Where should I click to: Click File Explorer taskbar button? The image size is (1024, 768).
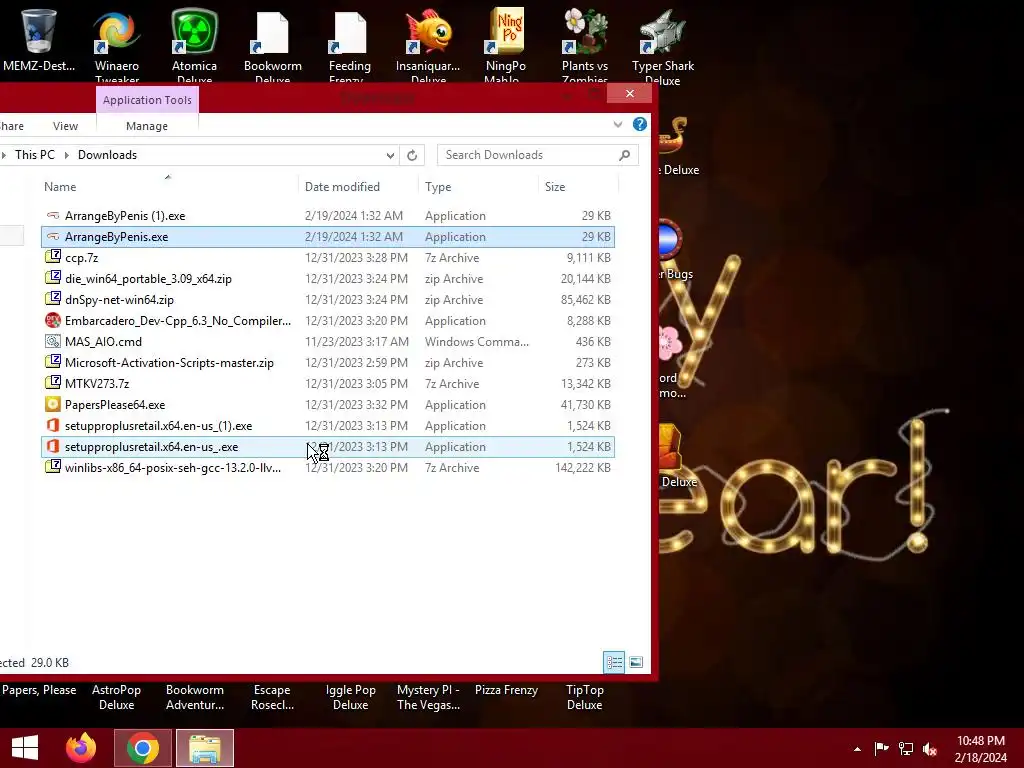204,748
